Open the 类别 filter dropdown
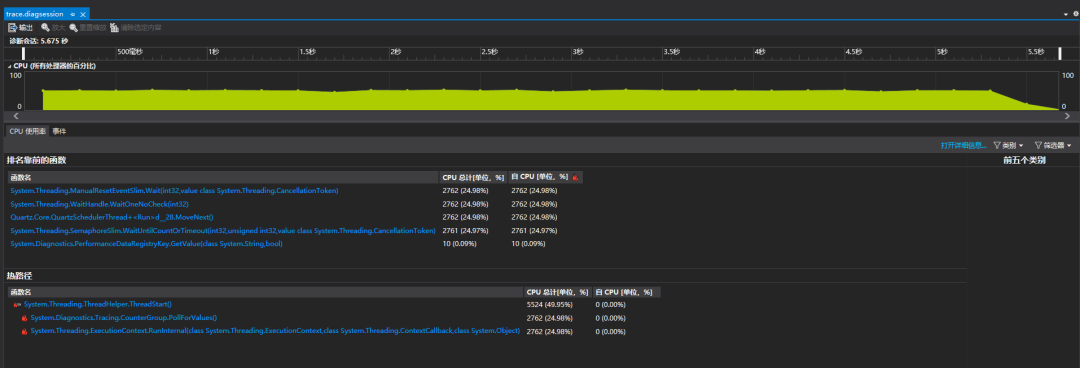This screenshot has height=368, width=1080. (1008, 145)
